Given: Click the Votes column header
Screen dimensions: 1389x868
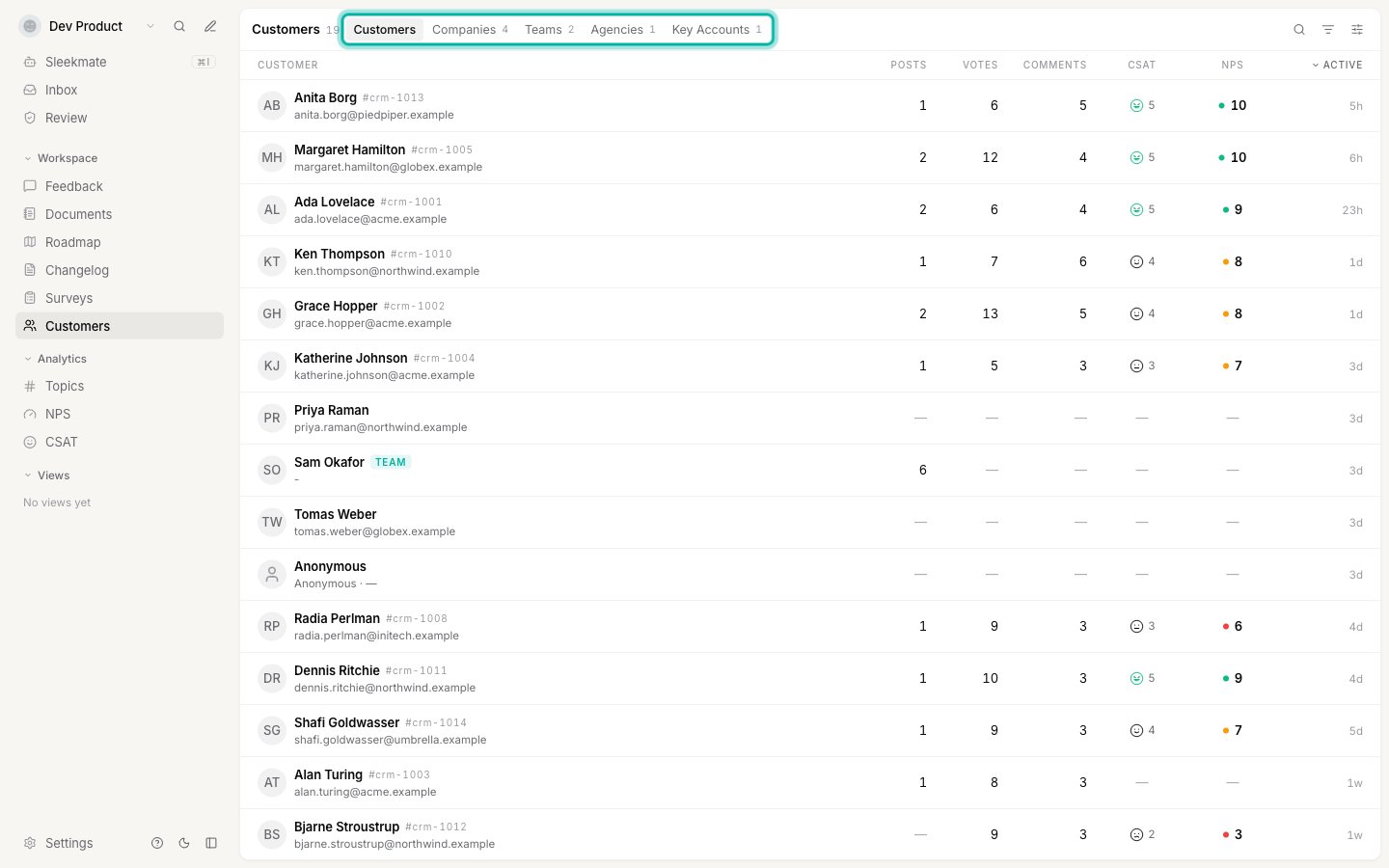Looking at the screenshot, I should tap(980, 65).
